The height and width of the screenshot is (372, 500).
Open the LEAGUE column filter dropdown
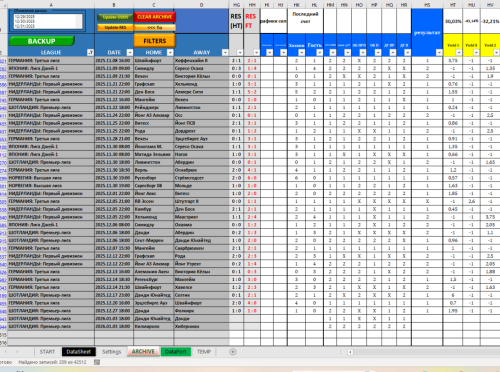click(x=90, y=53)
